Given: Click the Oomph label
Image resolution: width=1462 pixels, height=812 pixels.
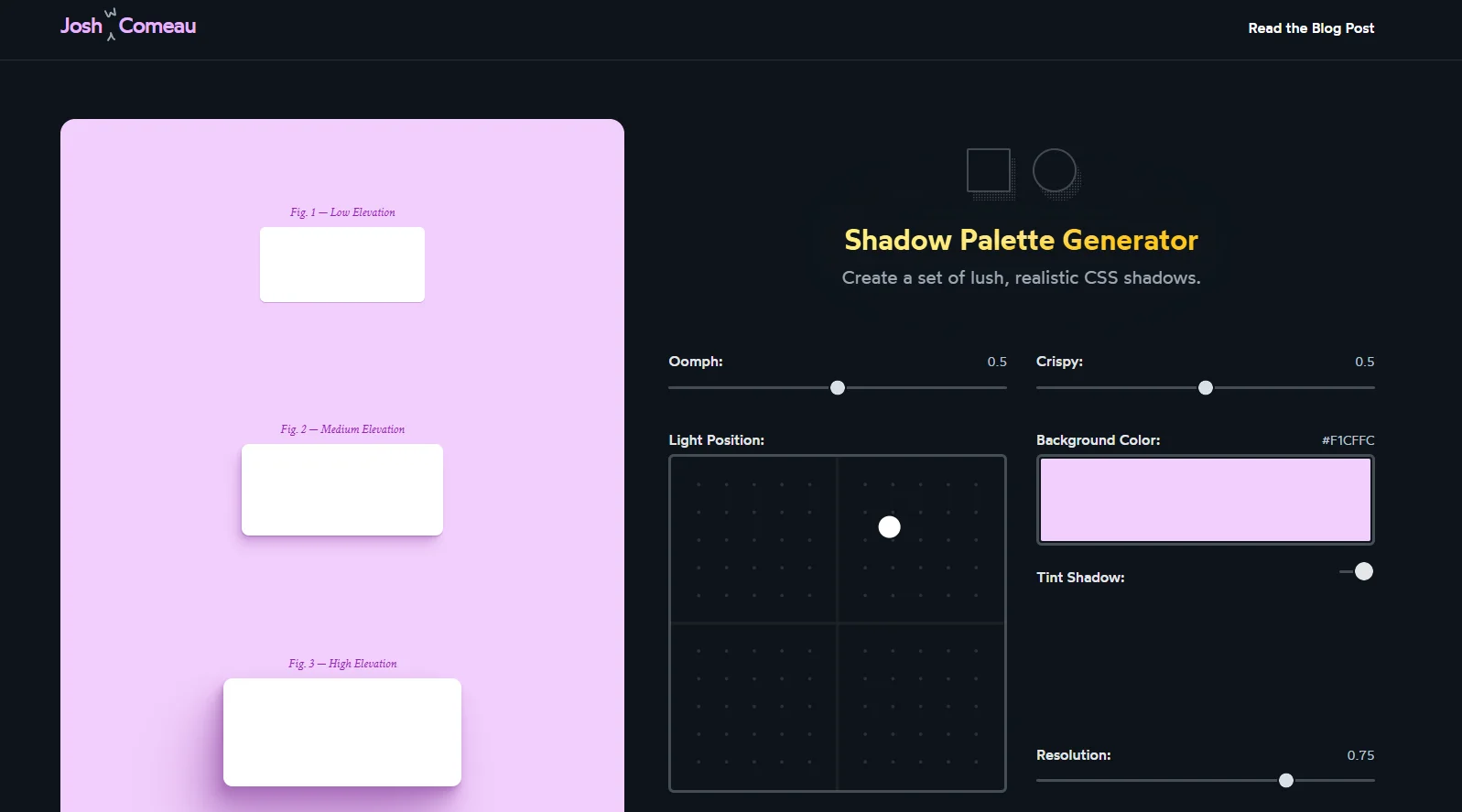Looking at the screenshot, I should pos(696,362).
